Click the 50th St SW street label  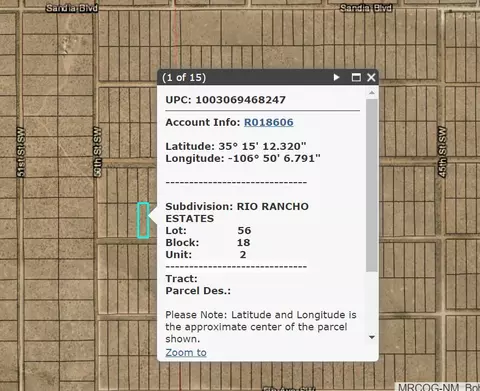97,152
